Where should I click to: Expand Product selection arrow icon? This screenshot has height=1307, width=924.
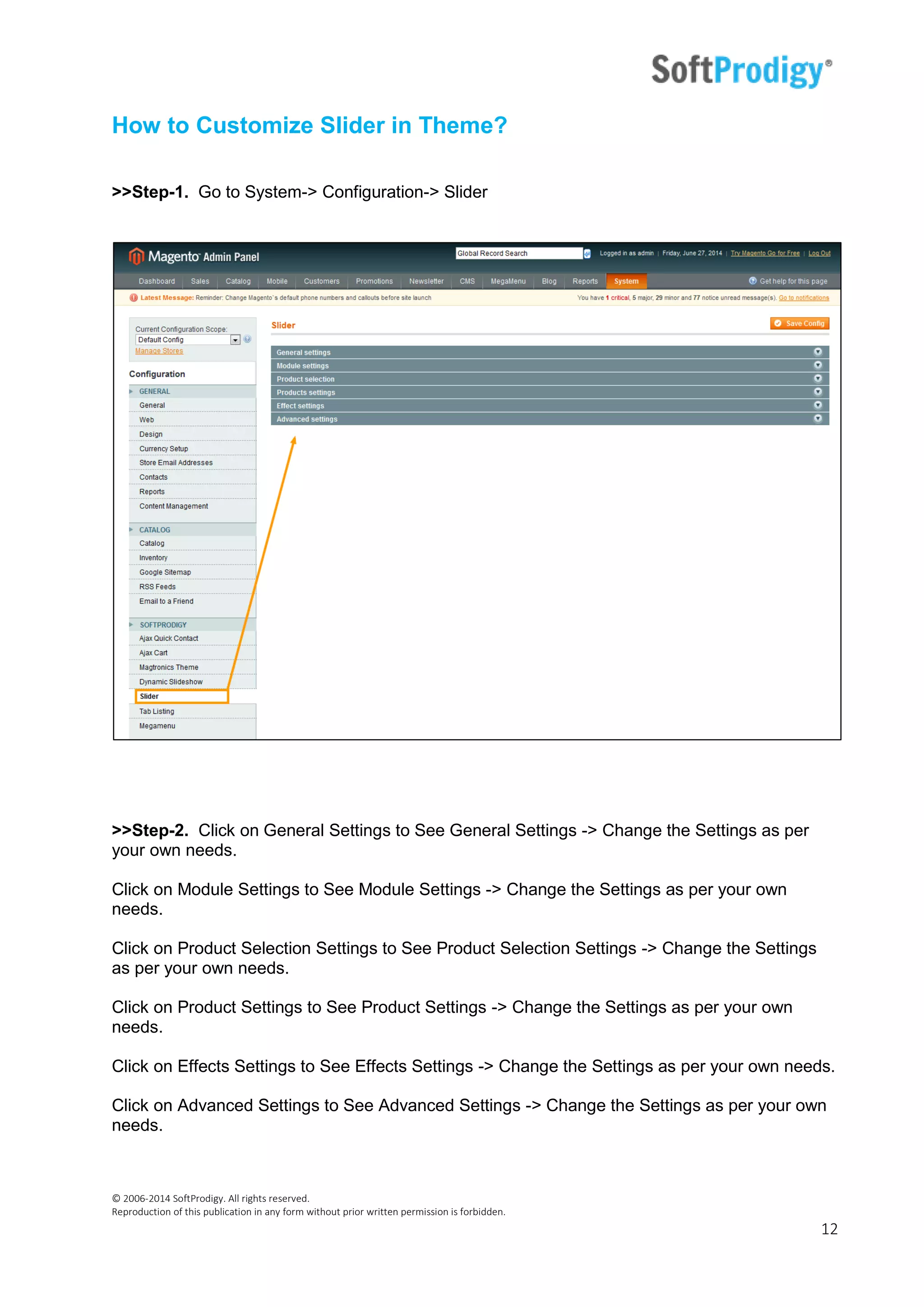coord(818,379)
